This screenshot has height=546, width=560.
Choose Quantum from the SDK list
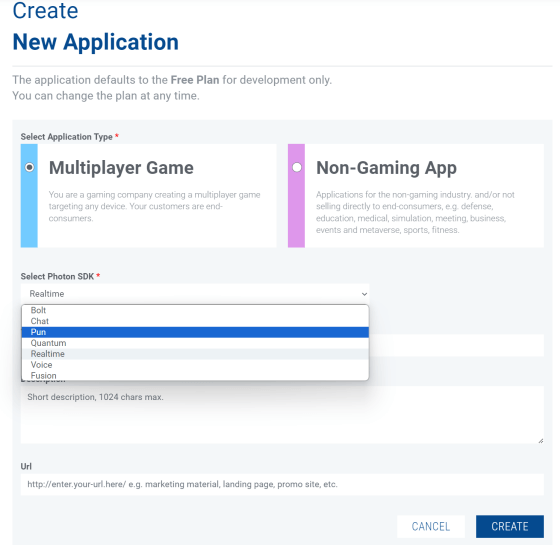[x=195, y=343]
